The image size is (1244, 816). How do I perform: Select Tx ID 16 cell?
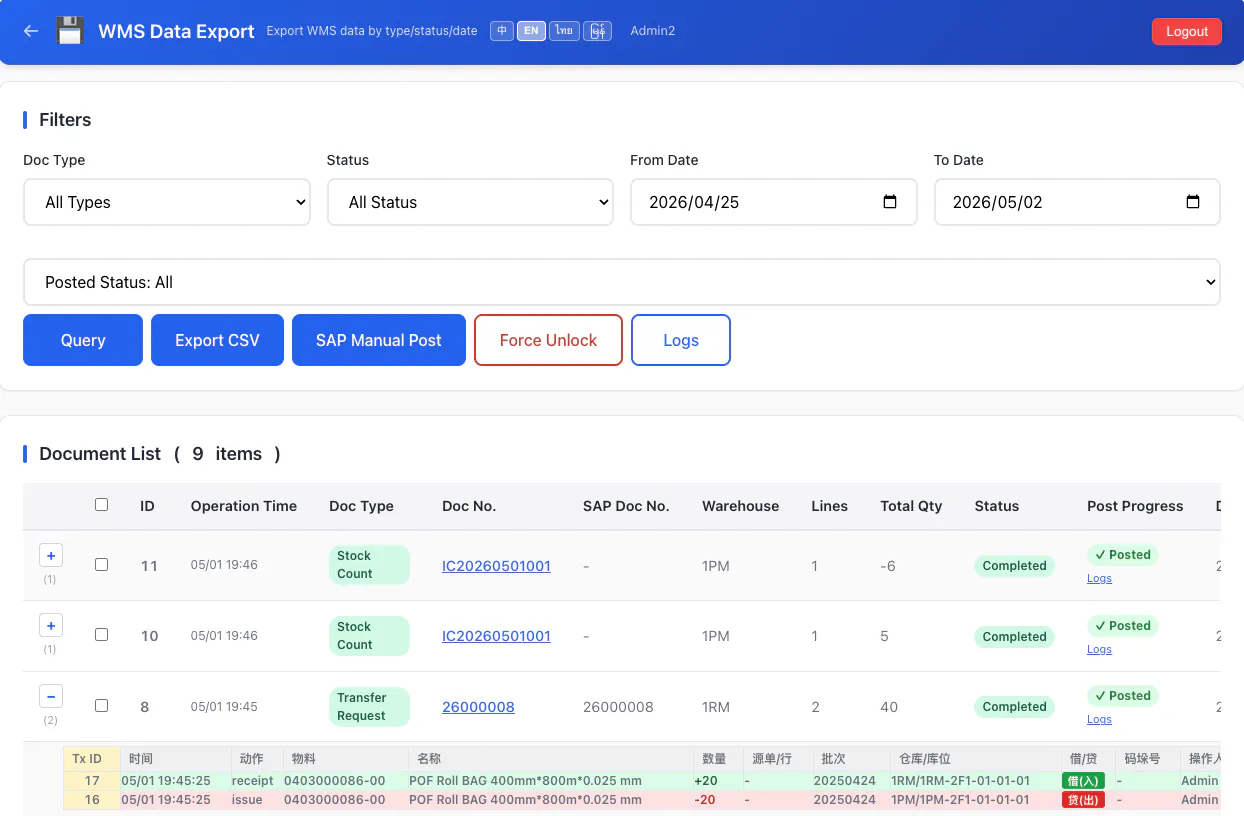(92, 800)
